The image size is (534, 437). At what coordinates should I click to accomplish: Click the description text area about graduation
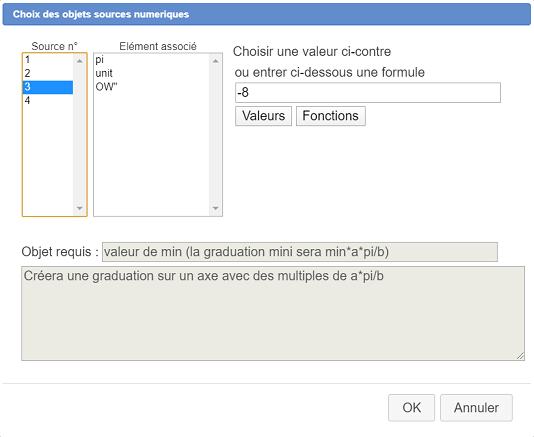[x=273, y=313]
